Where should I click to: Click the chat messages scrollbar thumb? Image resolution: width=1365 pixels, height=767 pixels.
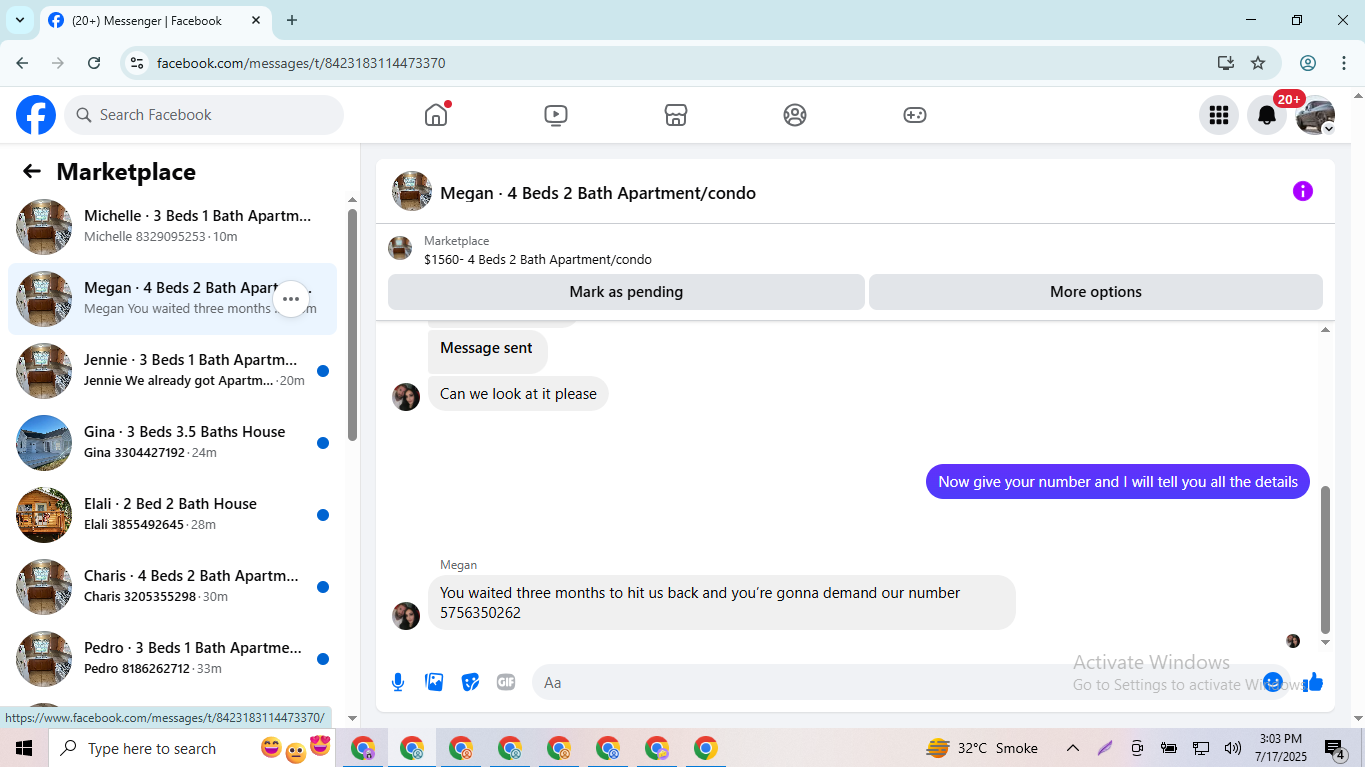click(1326, 560)
